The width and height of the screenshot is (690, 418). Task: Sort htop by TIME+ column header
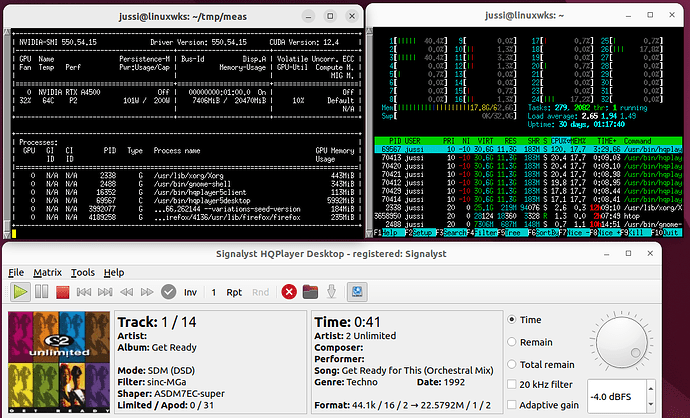click(607, 141)
